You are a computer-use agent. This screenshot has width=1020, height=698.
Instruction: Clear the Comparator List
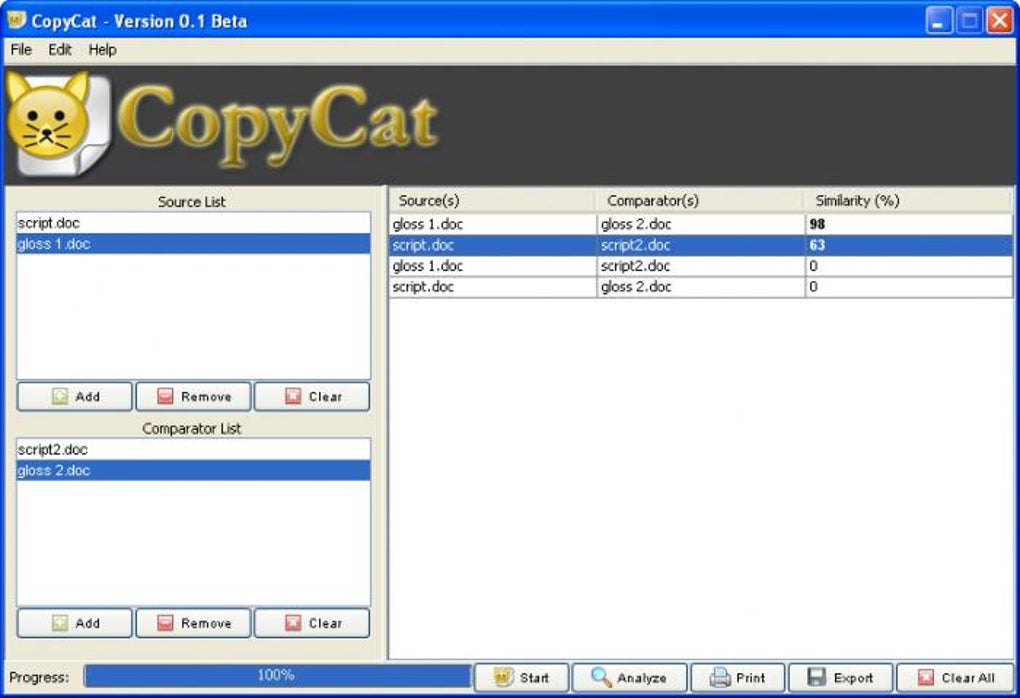click(312, 623)
